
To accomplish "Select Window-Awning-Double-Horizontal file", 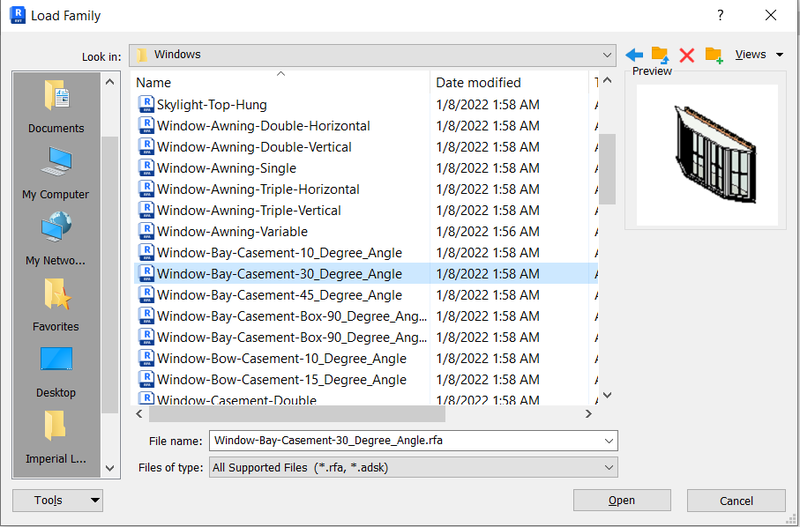I will pyautogui.click(x=264, y=126).
